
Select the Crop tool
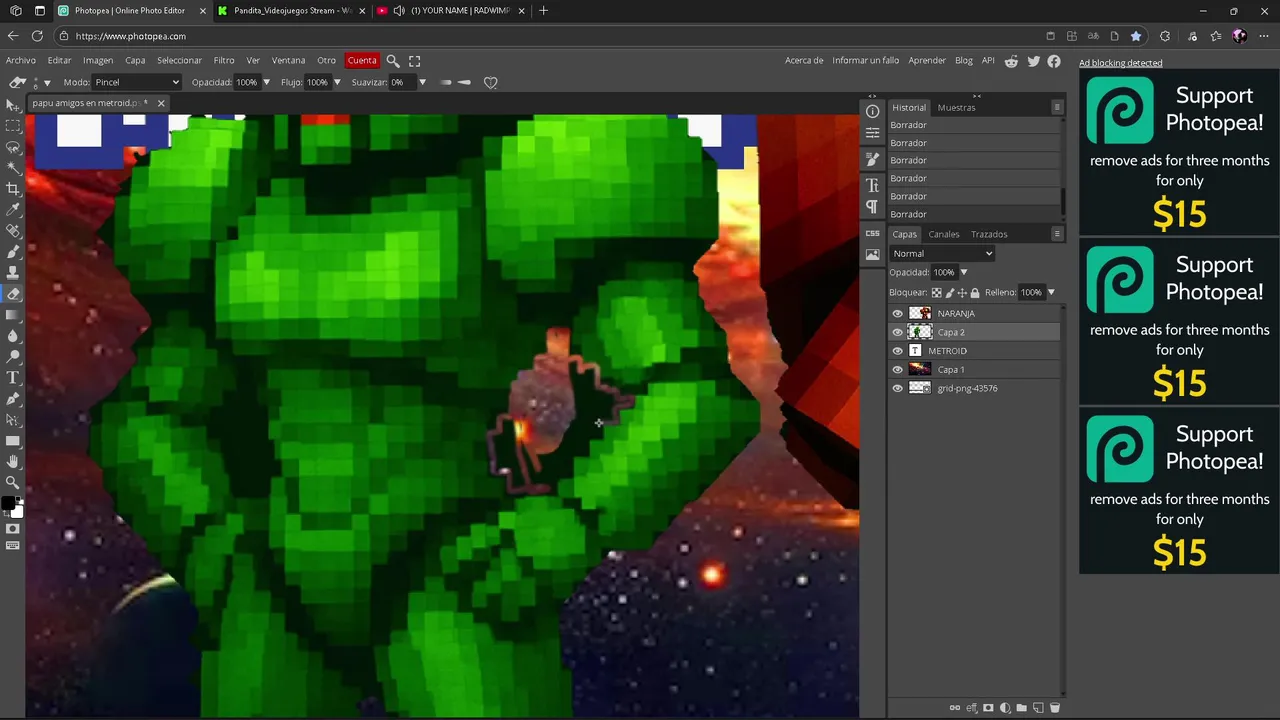coord(13,189)
